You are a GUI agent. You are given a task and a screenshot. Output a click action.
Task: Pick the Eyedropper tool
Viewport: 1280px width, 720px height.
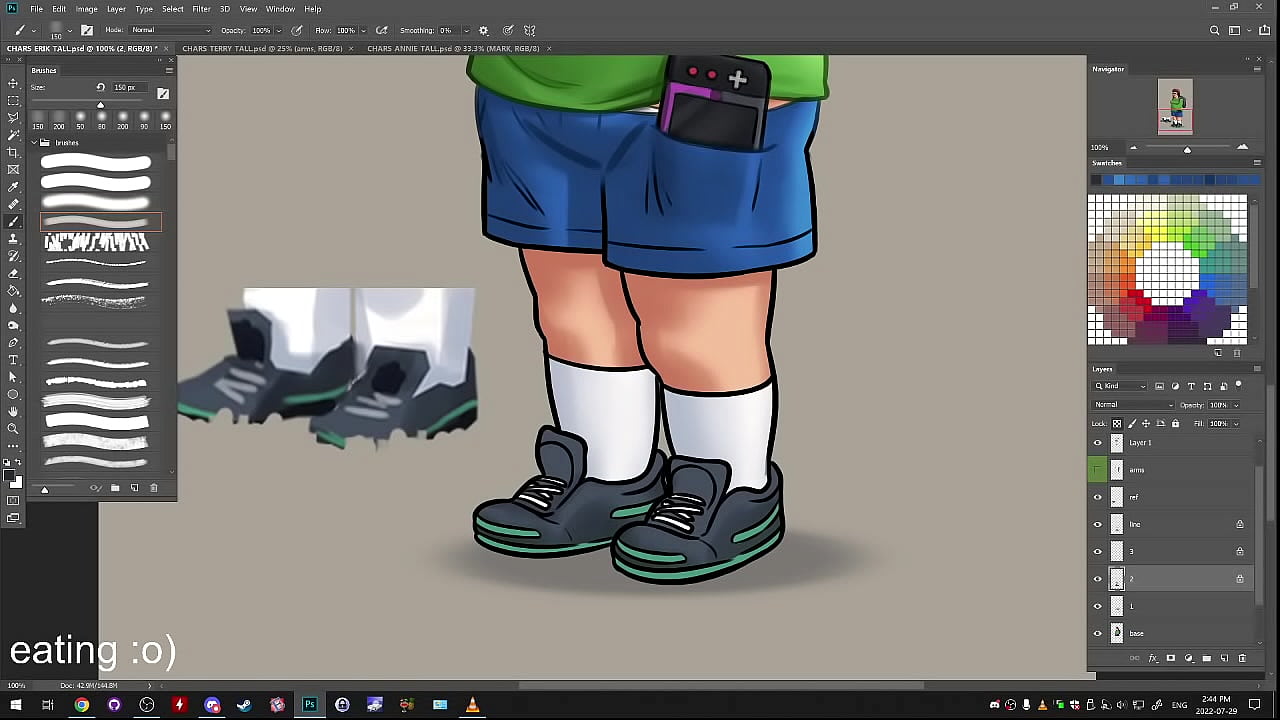[13, 187]
